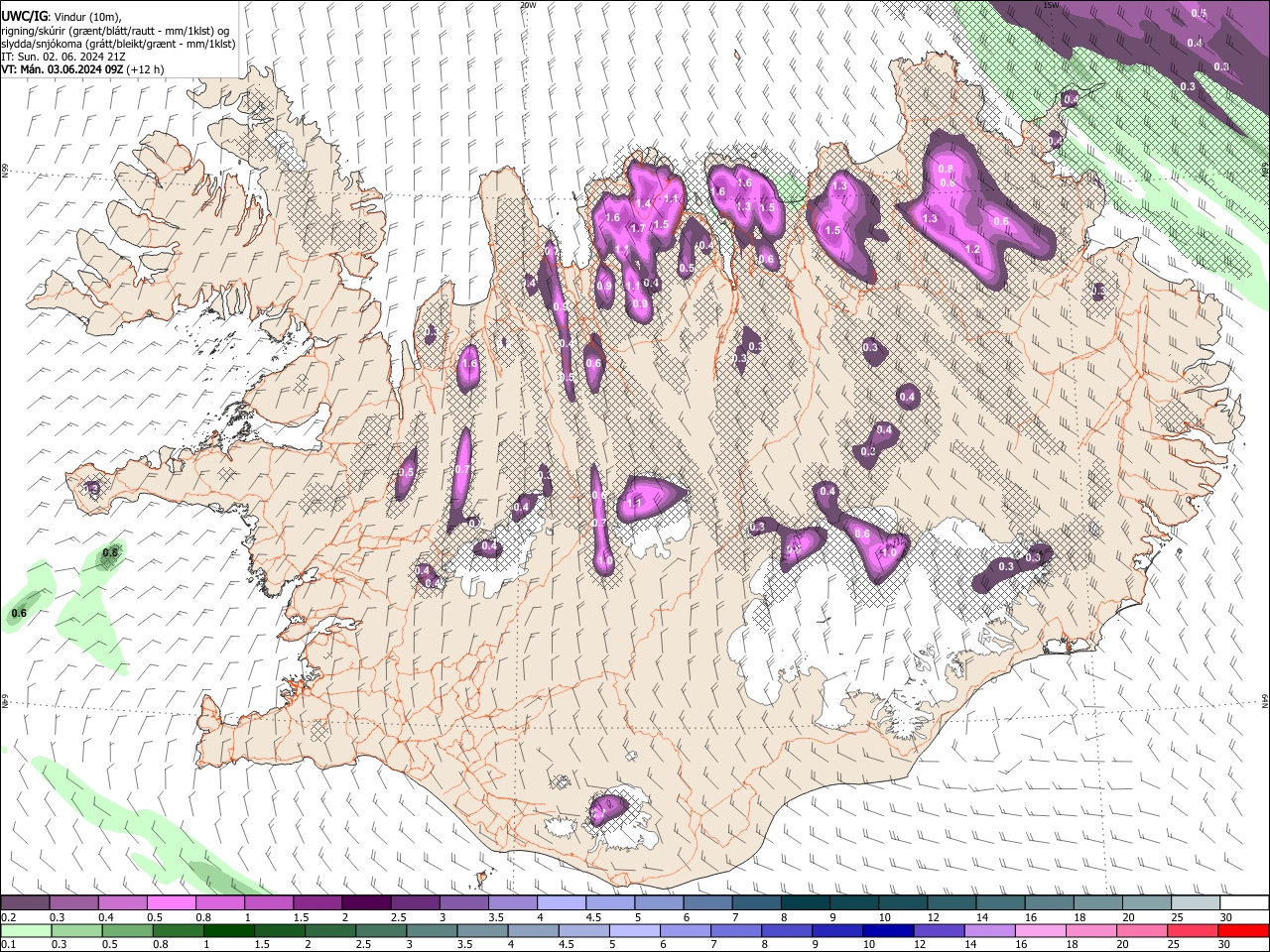Click the '0.5' value in the top-right offshore band
Image resolution: width=1270 pixels, height=952 pixels.
click(x=1199, y=13)
